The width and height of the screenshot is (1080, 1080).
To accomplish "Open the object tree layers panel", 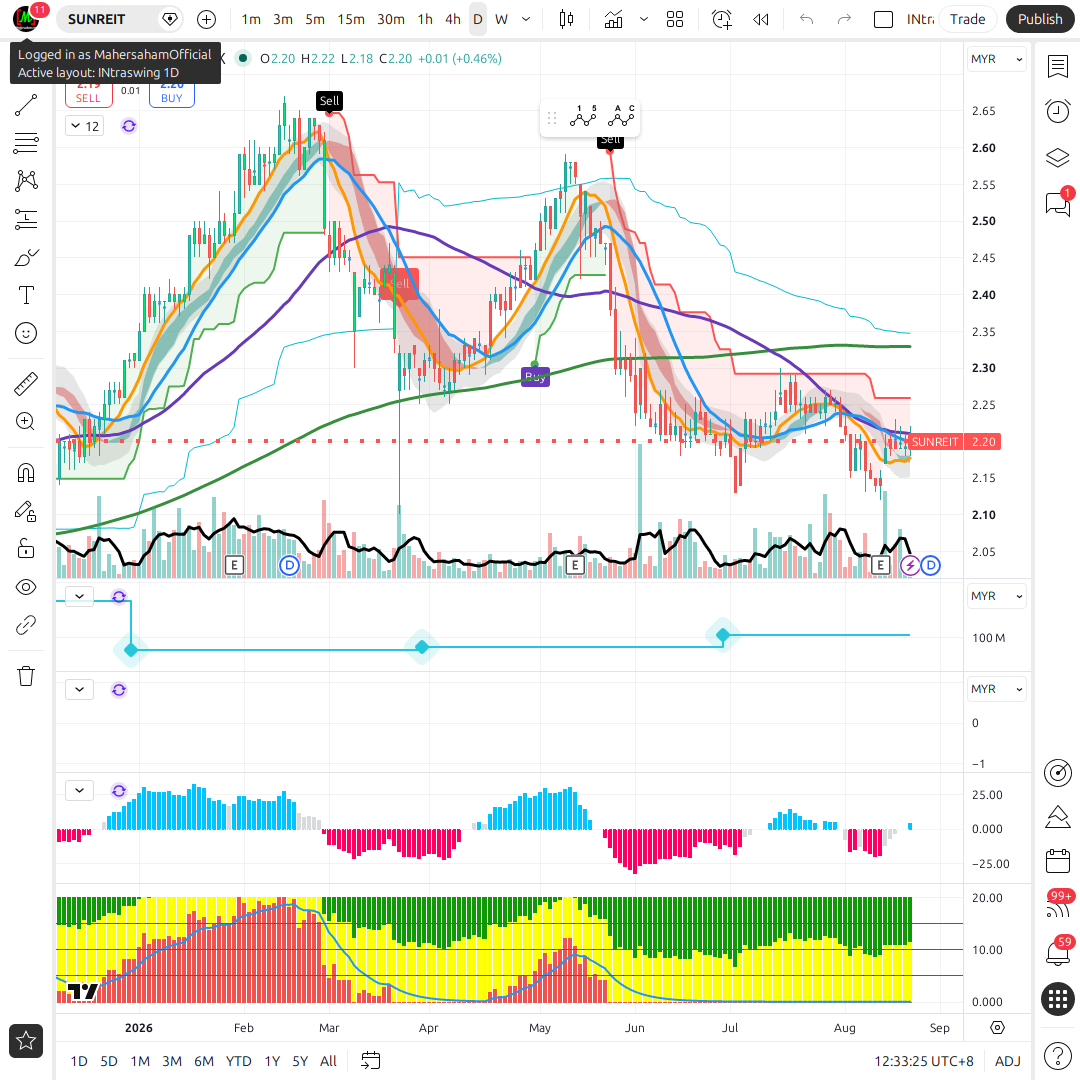I will click(1057, 158).
